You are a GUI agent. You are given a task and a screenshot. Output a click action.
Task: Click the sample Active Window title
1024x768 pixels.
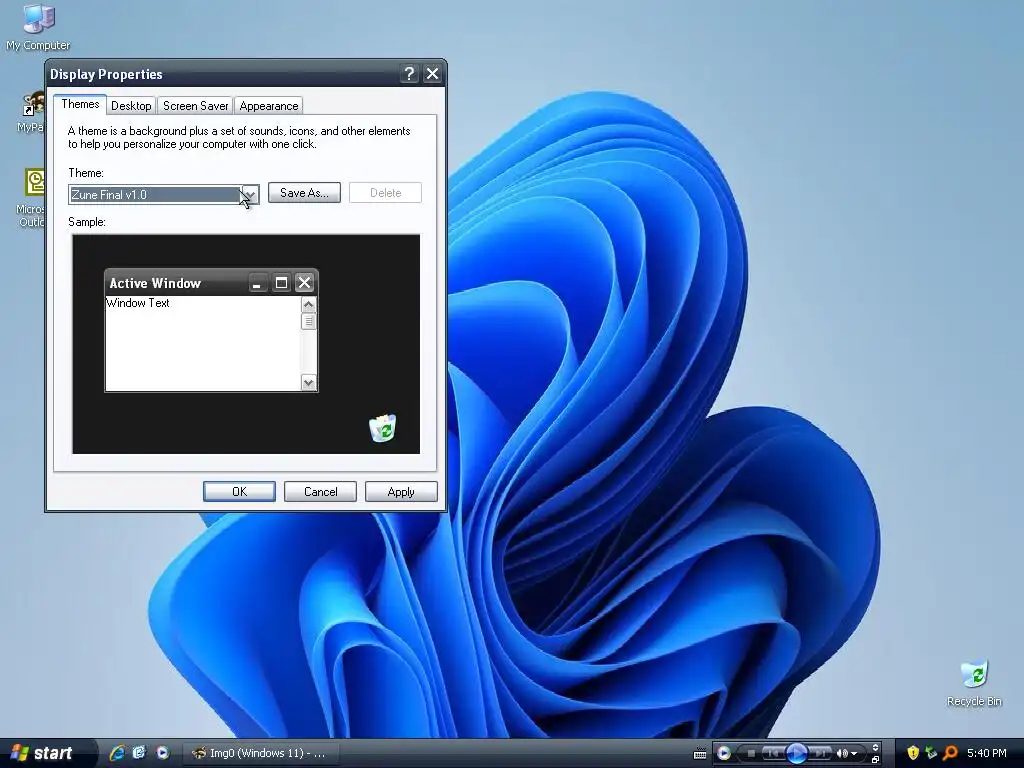pyautogui.click(x=155, y=283)
